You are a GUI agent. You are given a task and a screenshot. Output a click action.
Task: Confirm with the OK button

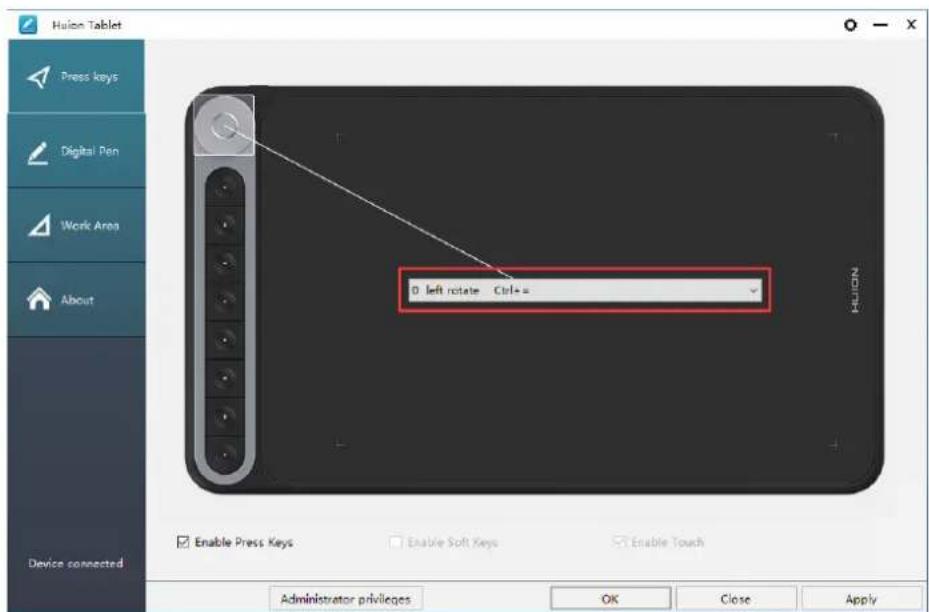(x=610, y=598)
